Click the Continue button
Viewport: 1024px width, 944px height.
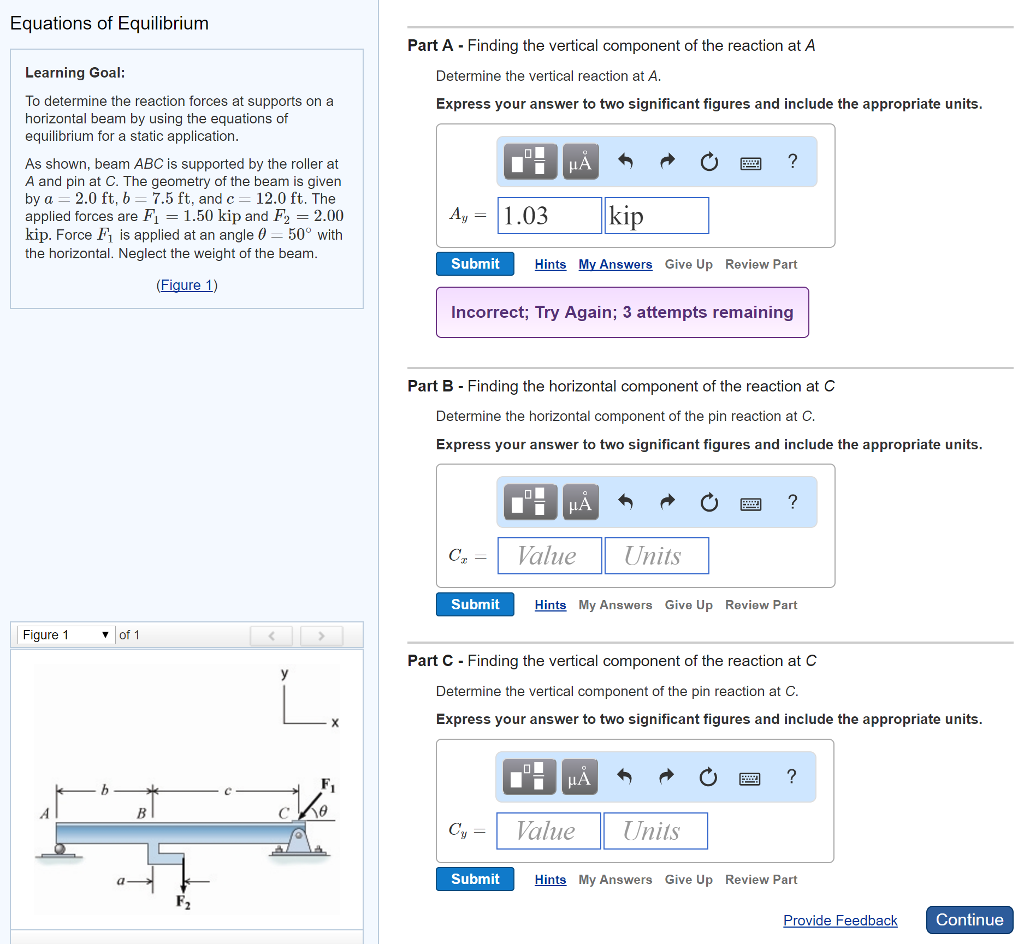coord(969,919)
